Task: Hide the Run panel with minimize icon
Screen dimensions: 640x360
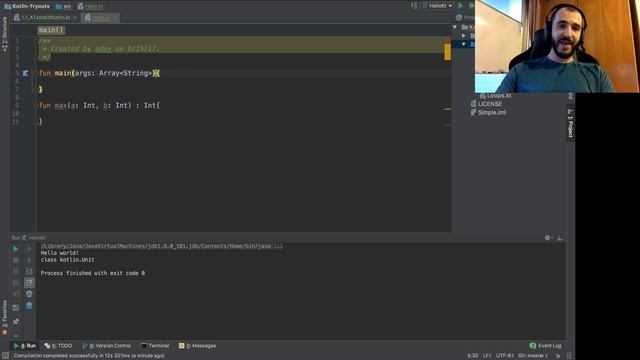Action: pyautogui.click(x=560, y=238)
